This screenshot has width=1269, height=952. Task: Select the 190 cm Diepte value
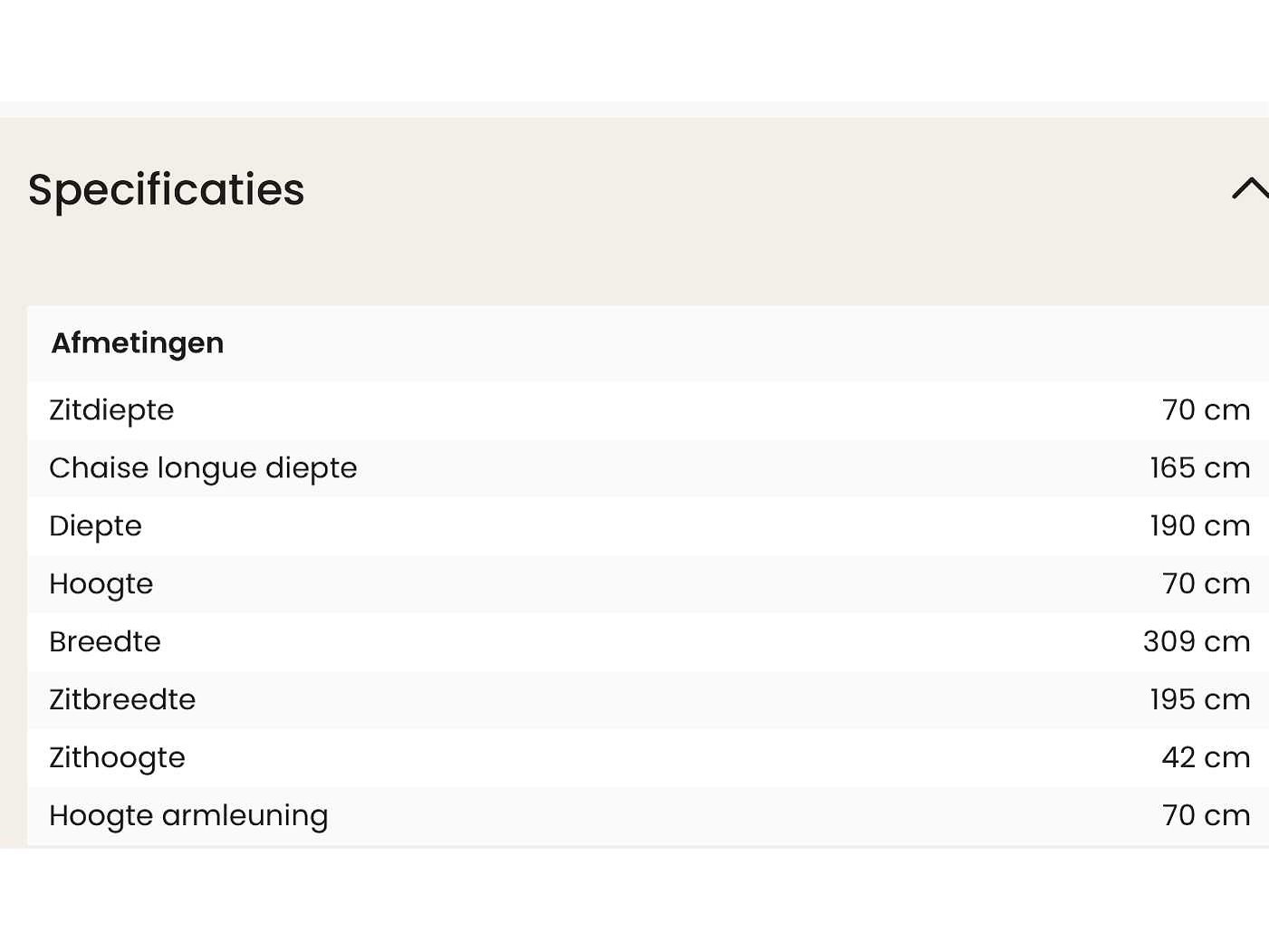[1199, 526]
